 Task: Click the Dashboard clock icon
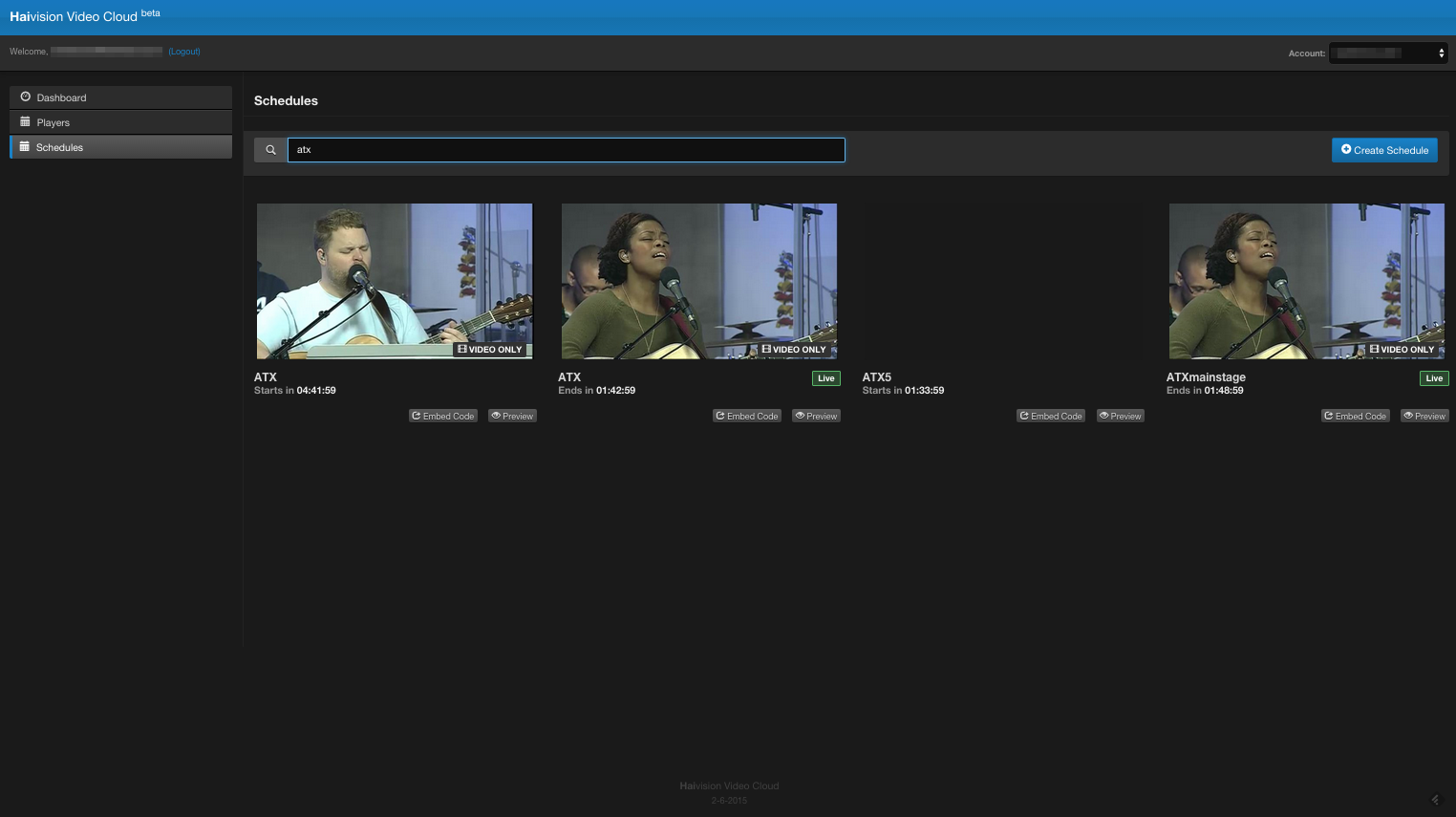click(x=26, y=97)
